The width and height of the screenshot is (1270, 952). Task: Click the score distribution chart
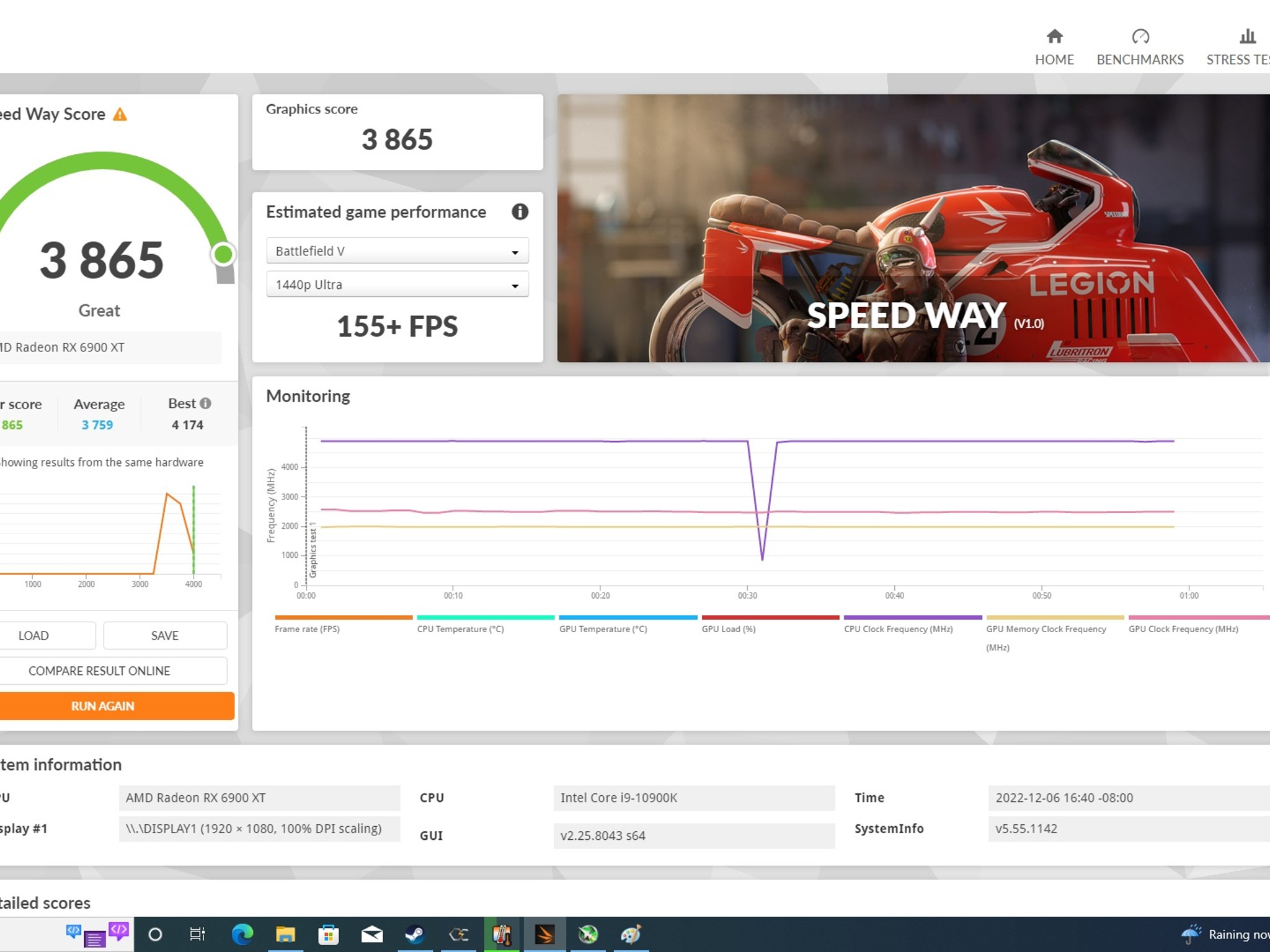coord(110,536)
